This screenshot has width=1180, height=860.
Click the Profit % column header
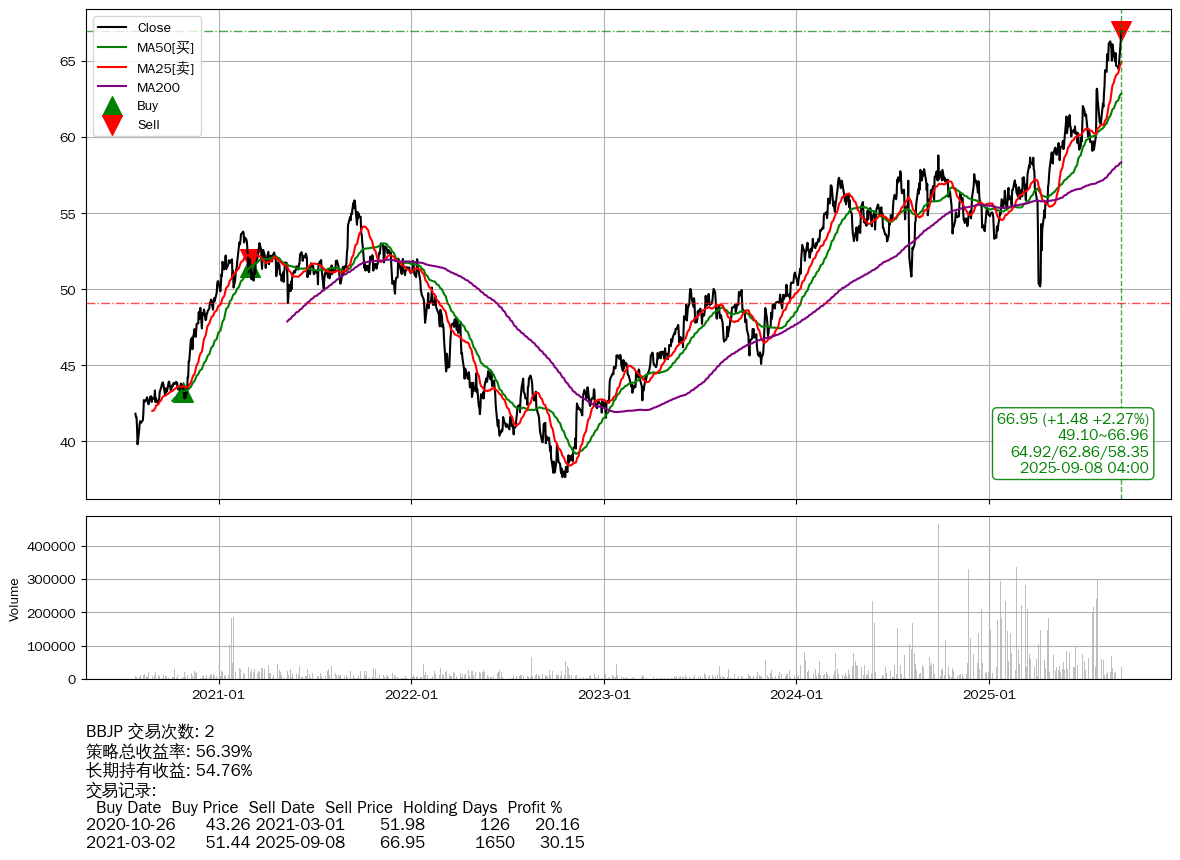coord(534,807)
